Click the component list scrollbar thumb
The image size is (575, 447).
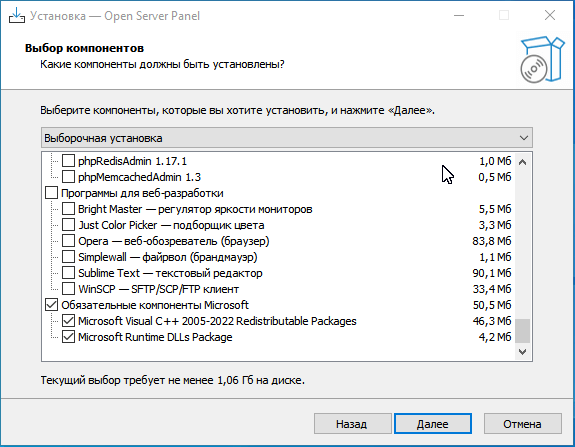(x=523, y=331)
